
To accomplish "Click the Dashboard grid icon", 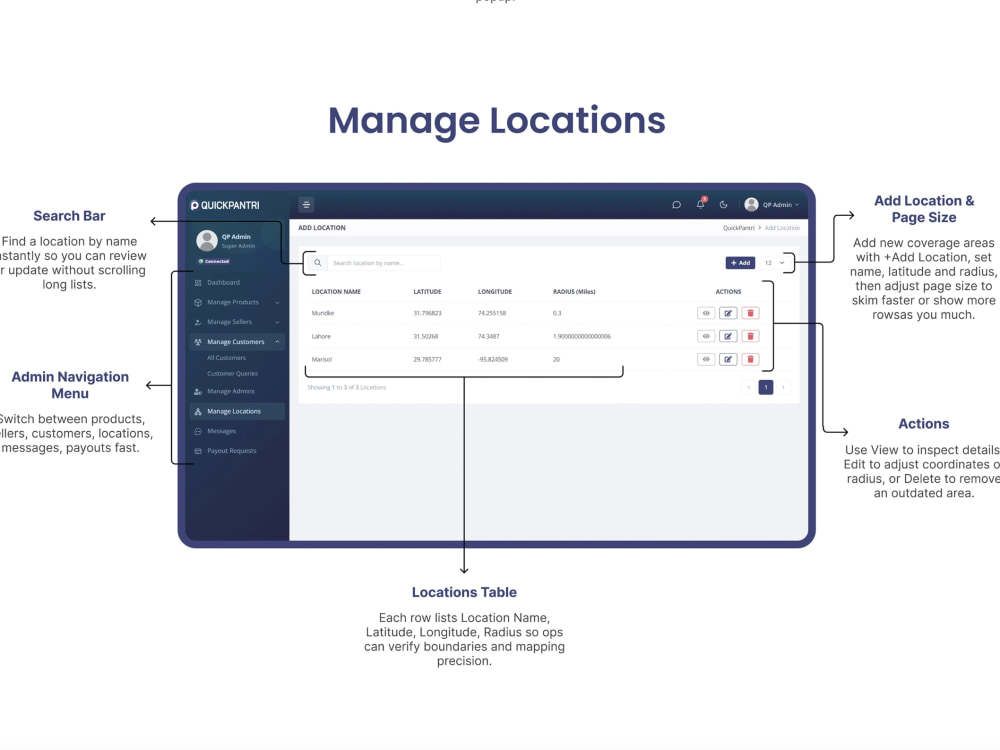I will 198,283.
